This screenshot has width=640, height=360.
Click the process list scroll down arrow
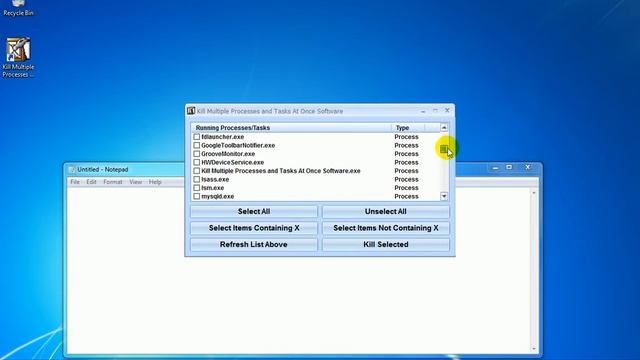444,196
